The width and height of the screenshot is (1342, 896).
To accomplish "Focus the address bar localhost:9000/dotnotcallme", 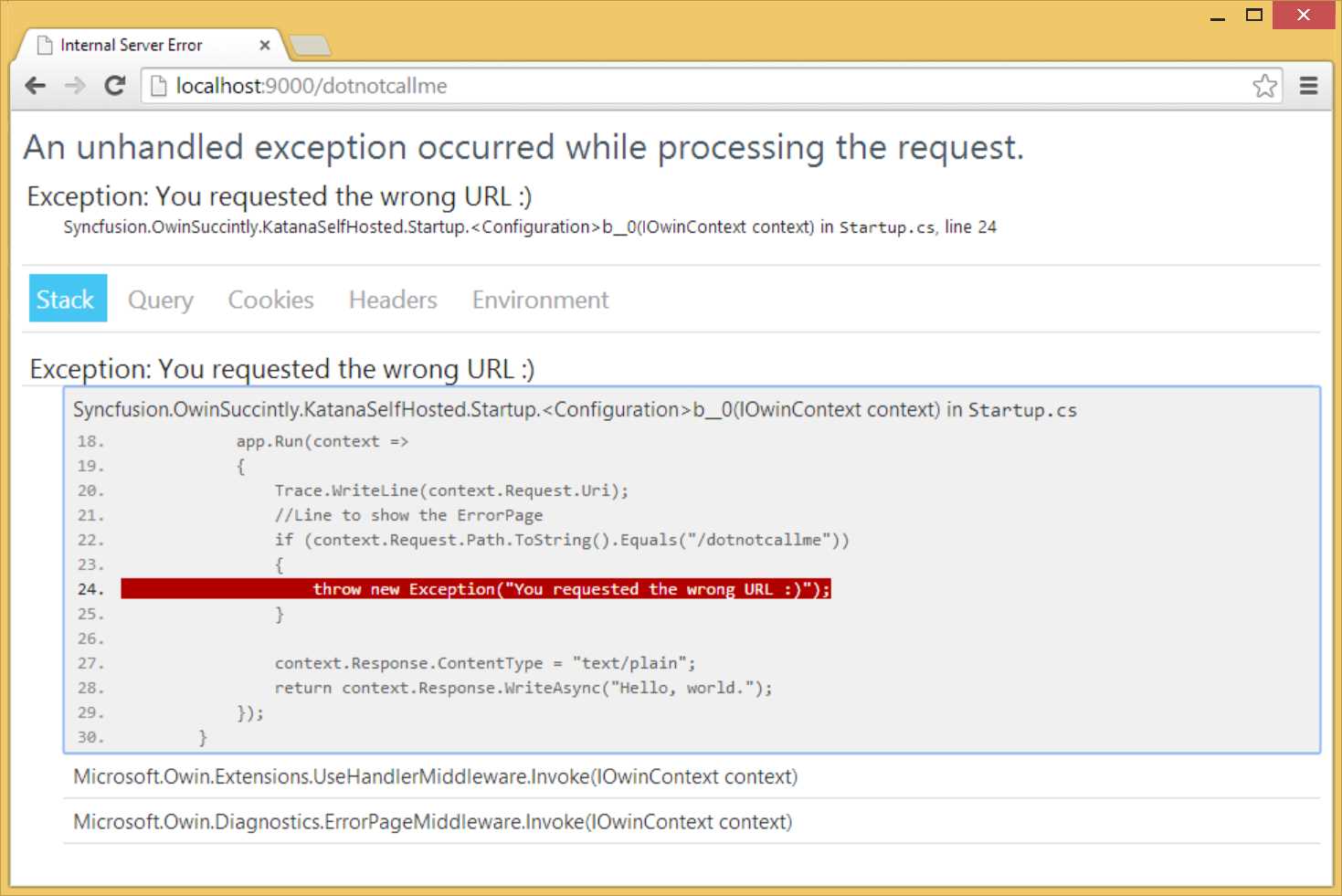I will (713, 86).
